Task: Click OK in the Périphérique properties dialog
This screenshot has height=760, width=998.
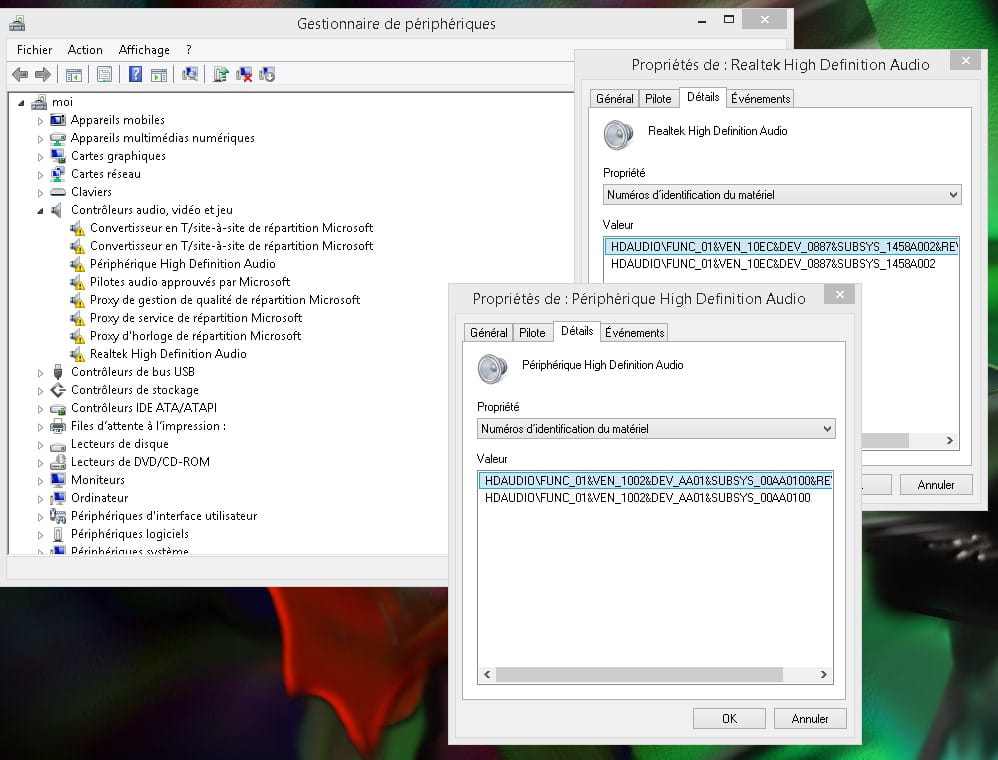Action: point(729,718)
